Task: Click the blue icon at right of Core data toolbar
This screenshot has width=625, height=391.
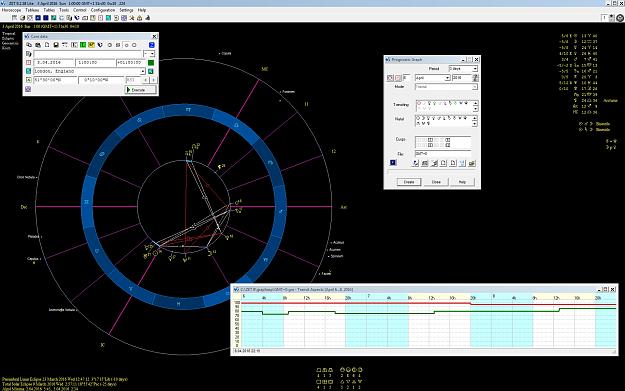Action: pyautogui.click(x=152, y=45)
